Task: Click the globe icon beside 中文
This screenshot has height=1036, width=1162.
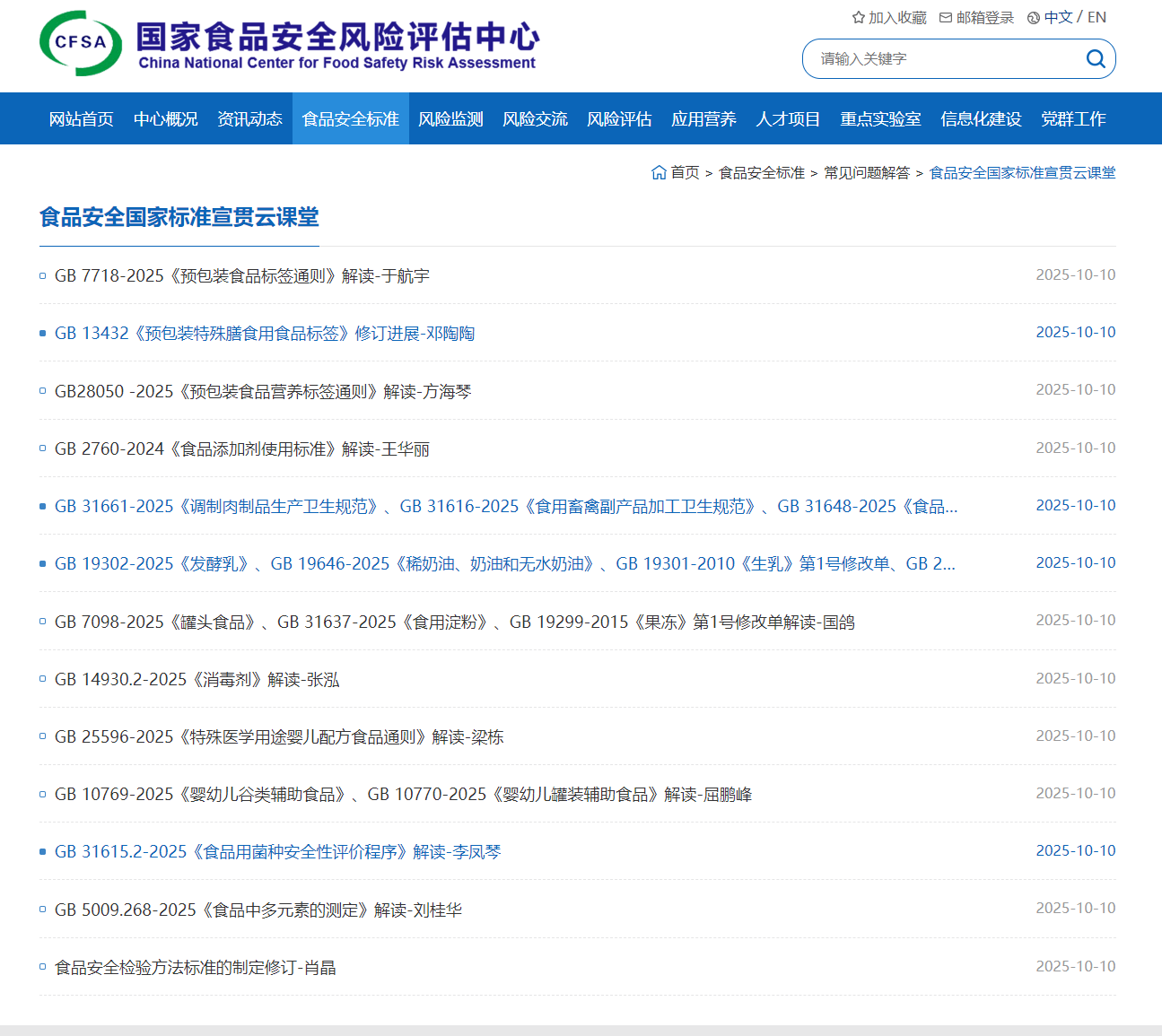Action: [x=1034, y=18]
